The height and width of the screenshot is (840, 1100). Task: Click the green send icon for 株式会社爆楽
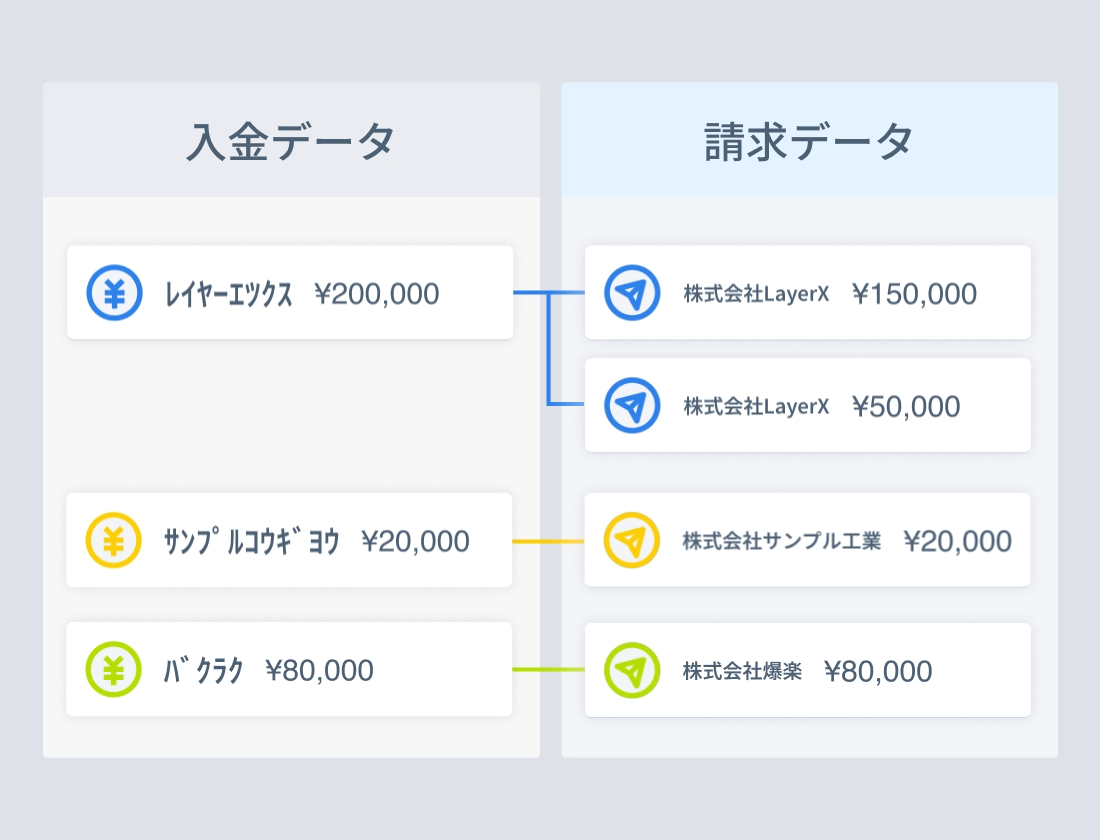(632, 670)
